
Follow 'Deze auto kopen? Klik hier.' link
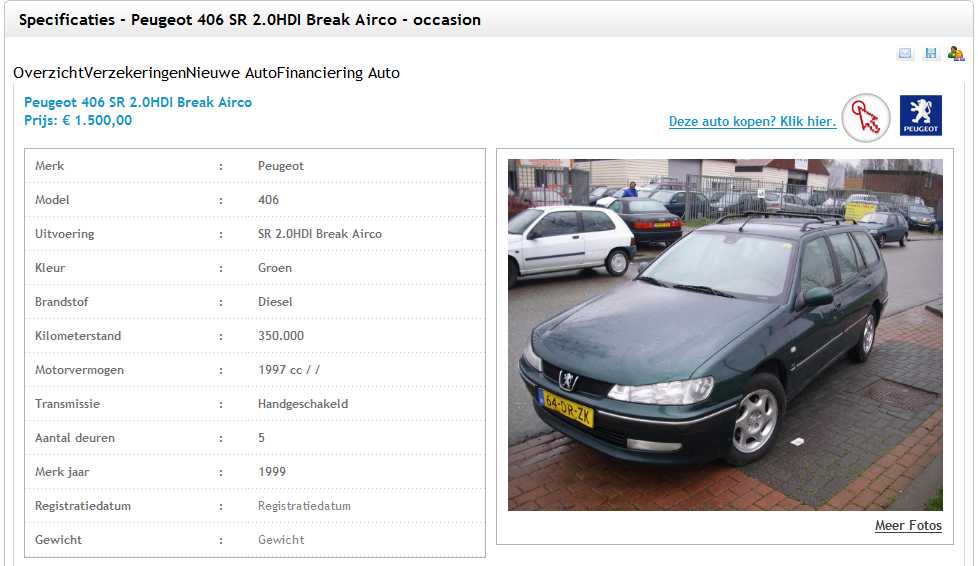(752, 121)
